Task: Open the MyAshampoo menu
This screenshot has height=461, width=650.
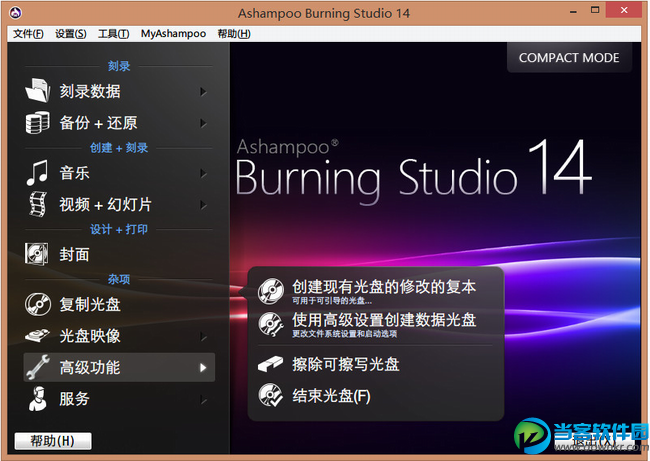Action: 173,34
